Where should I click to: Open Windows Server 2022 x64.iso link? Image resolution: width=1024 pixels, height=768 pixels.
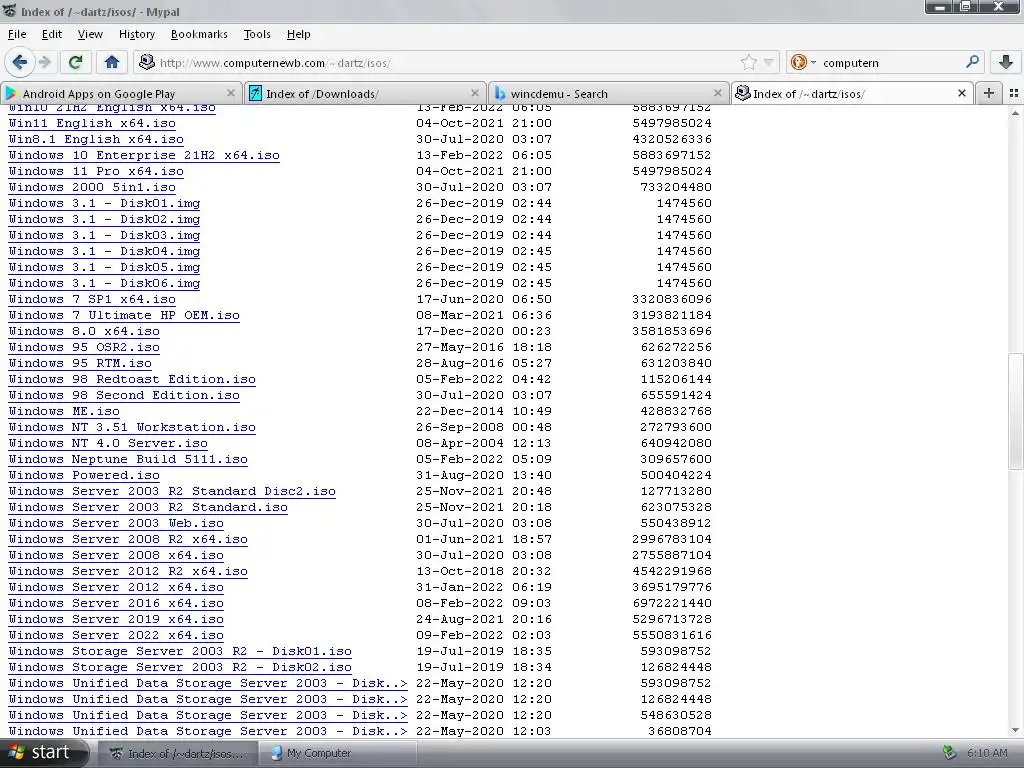pos(116,635)
